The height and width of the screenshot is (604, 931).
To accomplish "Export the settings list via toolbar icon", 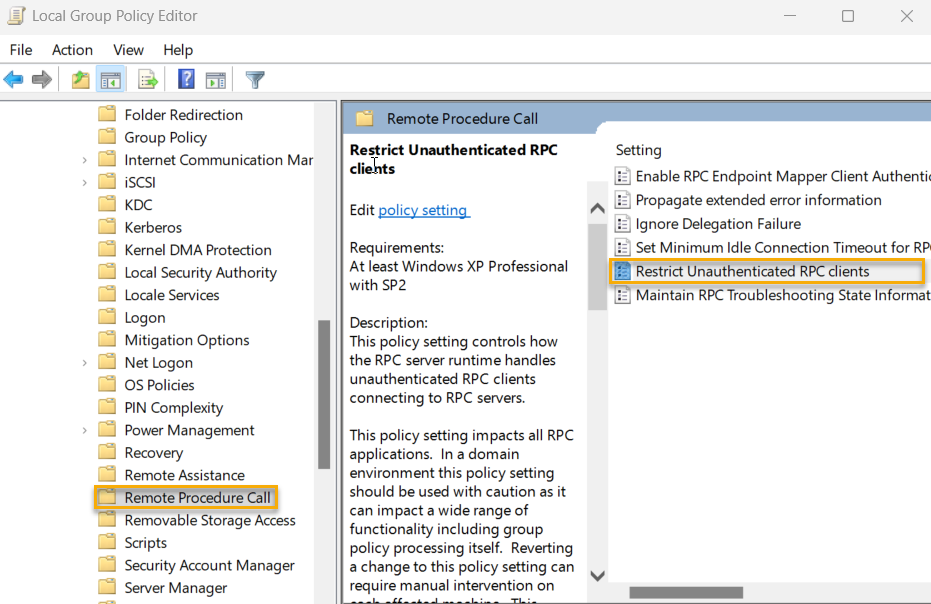I will coord(146,79).
